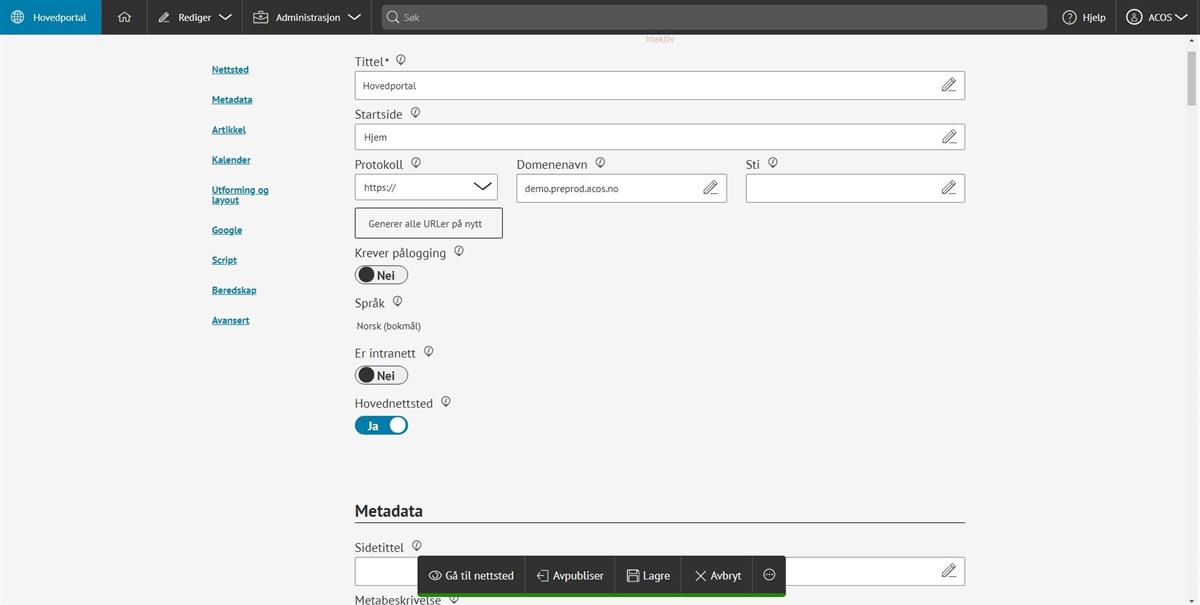Click the info bulb next to Språk
This screenshot has width=1200, height=605.
(x=397, y=302)
